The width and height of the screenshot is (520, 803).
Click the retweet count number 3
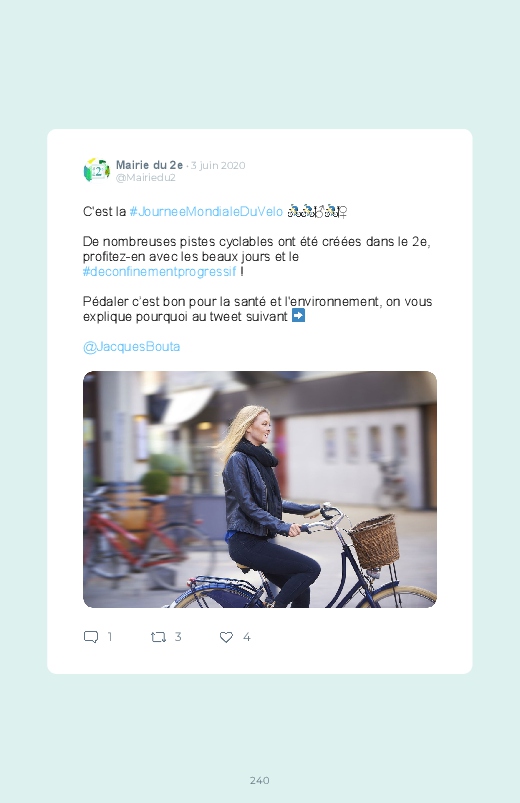(x=178, y=637)
